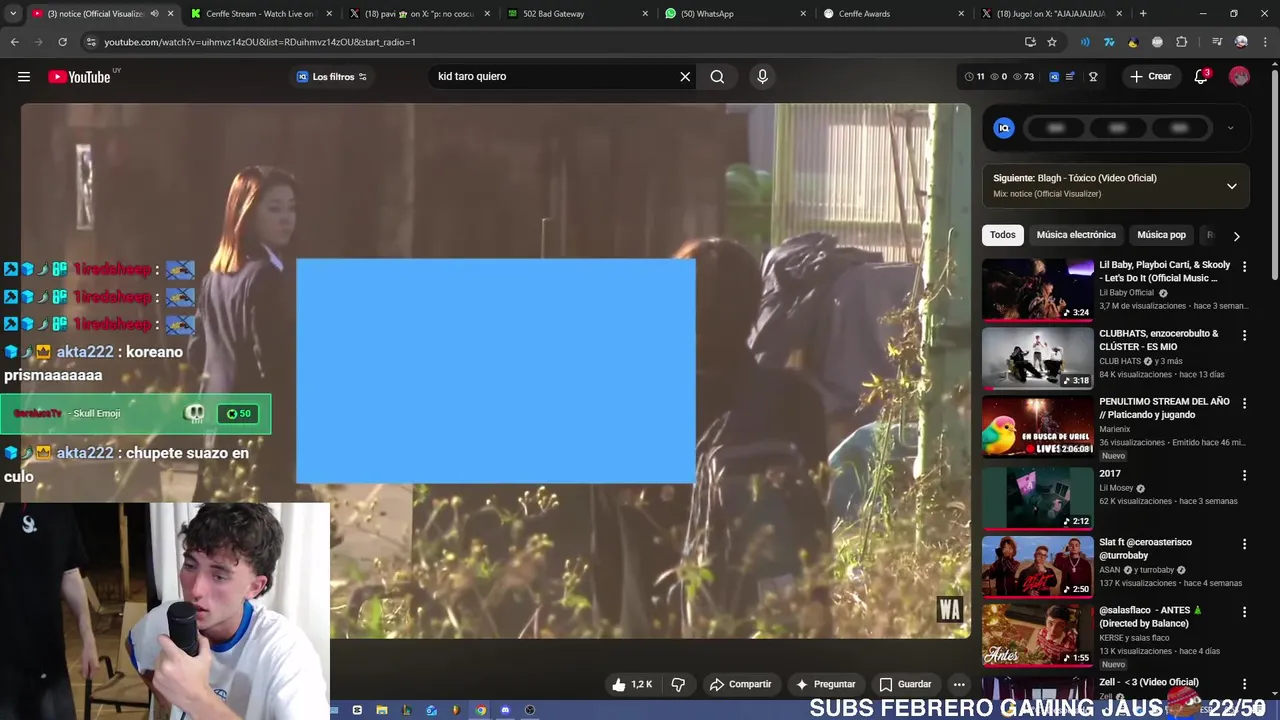Open the media control music-list icon

tap(1217, 42)
